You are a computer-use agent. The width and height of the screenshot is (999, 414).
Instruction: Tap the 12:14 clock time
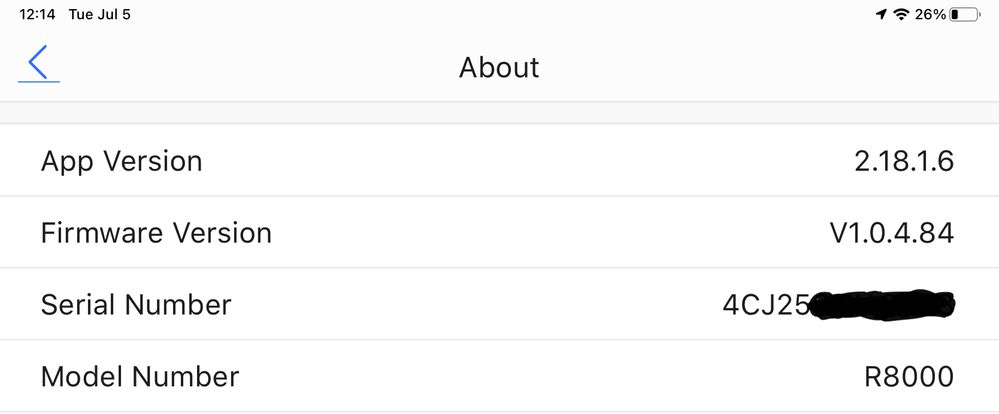point(36,15)
